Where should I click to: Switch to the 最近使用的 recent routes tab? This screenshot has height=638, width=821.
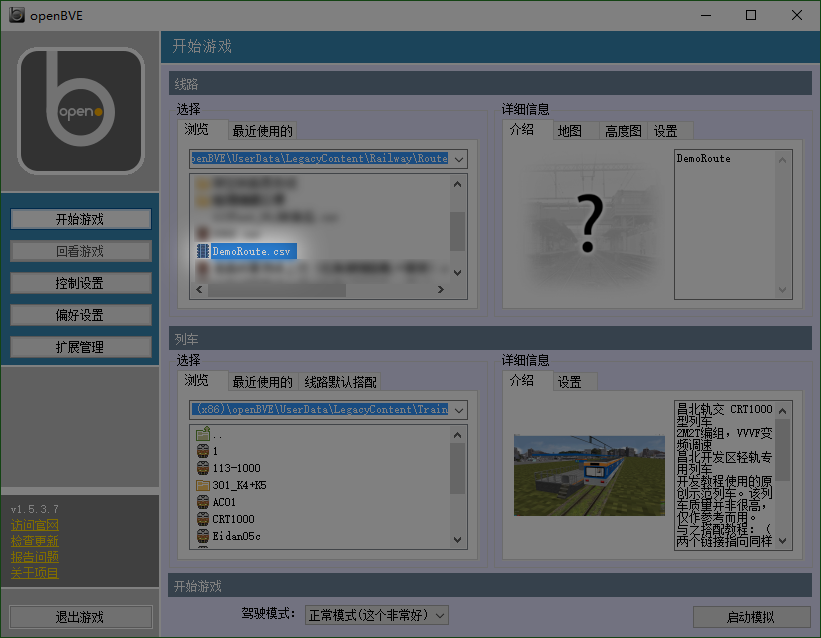(x=262, y=130)
